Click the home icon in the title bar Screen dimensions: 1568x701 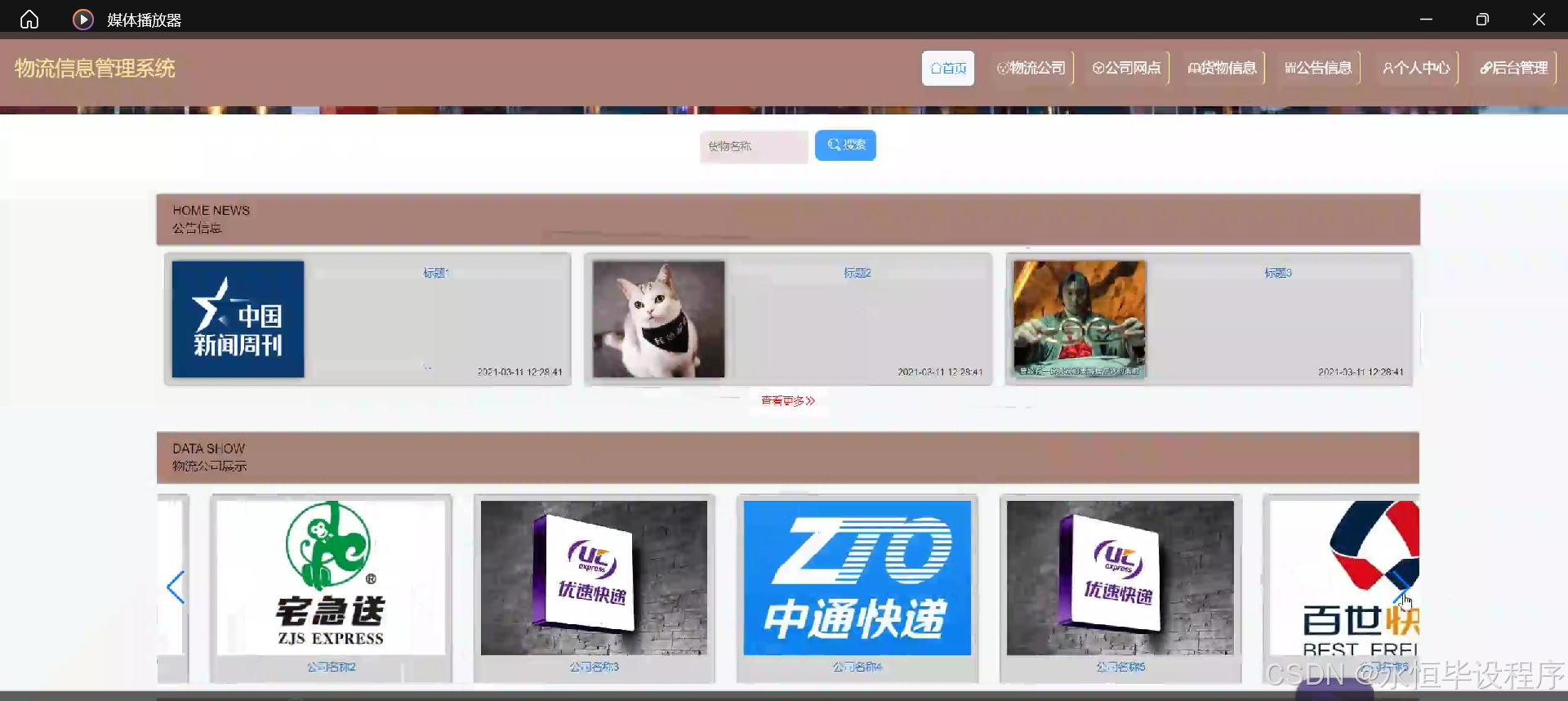[x=29, y=19]
